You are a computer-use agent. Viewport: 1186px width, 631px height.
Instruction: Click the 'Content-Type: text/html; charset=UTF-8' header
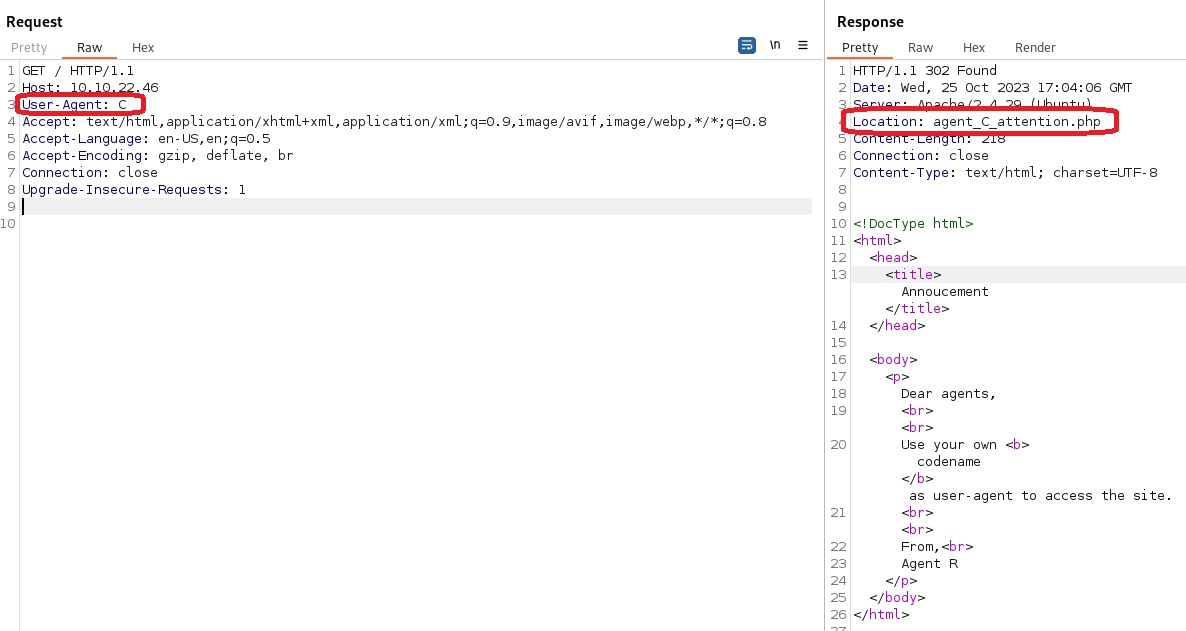click(x=1005, y=173)
